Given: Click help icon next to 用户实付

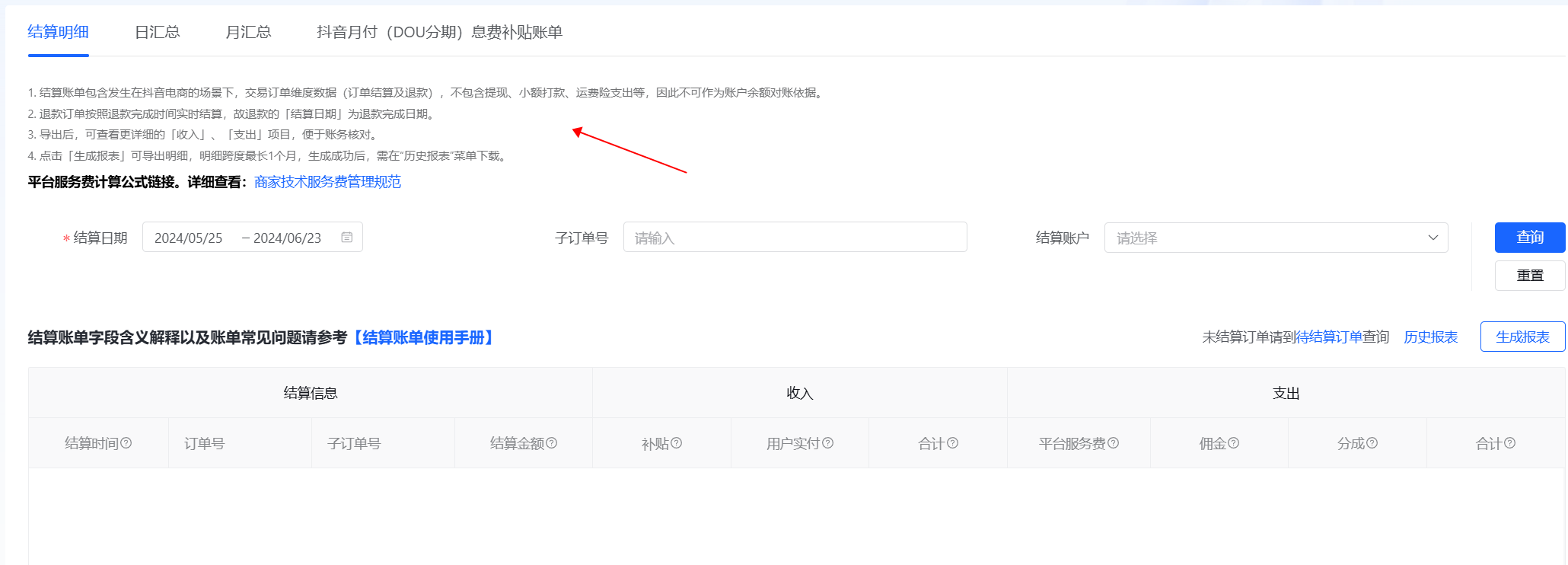Looking at the screenshot, I should [828, 443].
